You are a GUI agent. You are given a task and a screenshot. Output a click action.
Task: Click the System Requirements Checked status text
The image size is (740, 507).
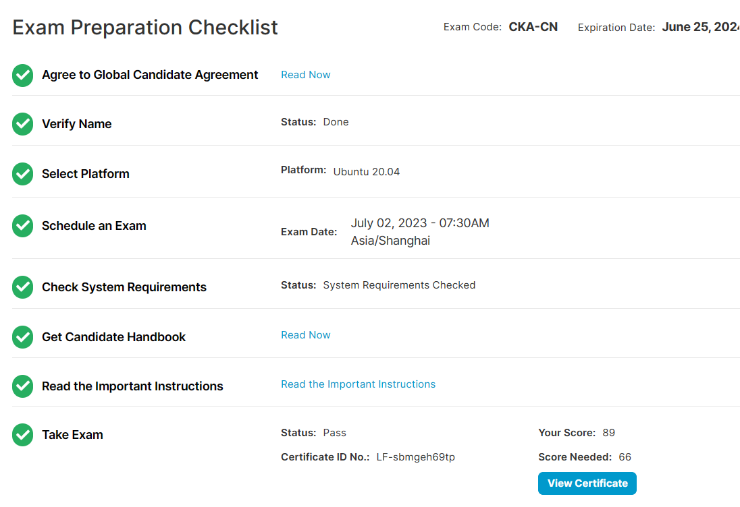[x=399, y=285]
